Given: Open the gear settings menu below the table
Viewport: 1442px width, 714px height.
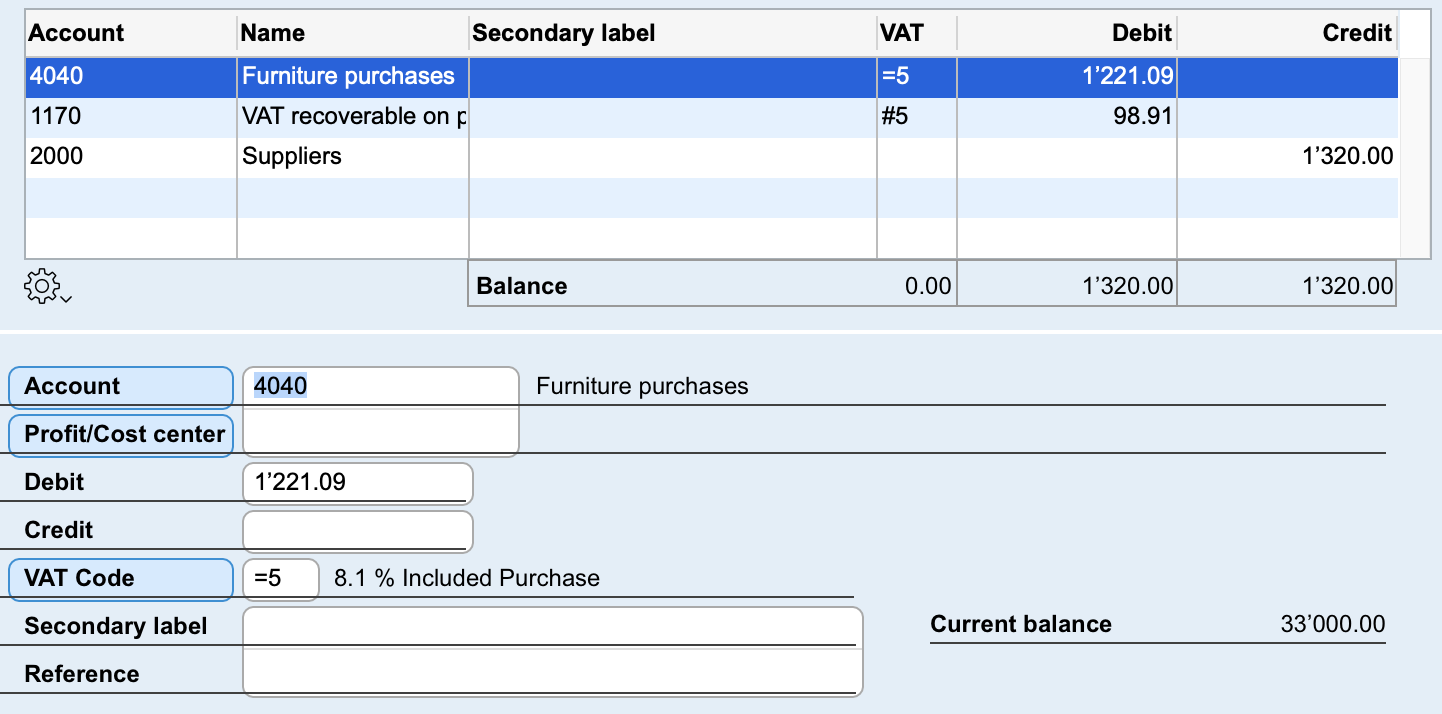Looking at the screenshot, I should pyautogui.click(x=46, y=288).
